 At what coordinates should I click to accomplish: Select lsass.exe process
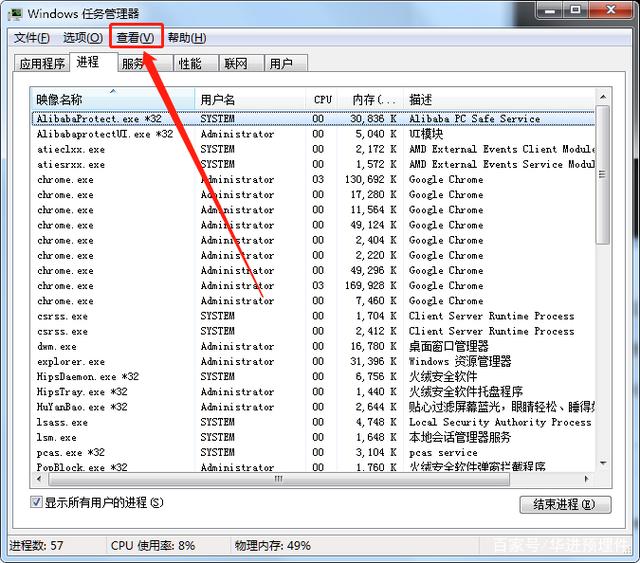click(313, 422)
